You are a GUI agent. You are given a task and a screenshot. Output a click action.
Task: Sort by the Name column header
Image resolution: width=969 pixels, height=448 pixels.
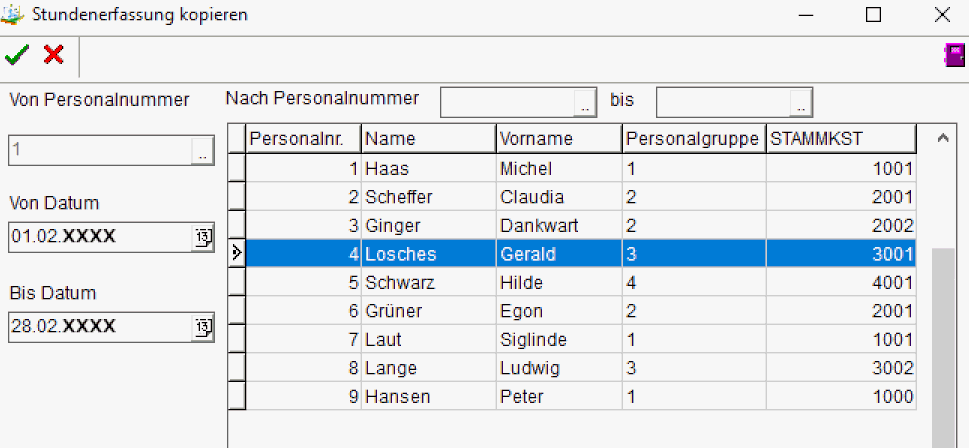[x=429, y=138]
